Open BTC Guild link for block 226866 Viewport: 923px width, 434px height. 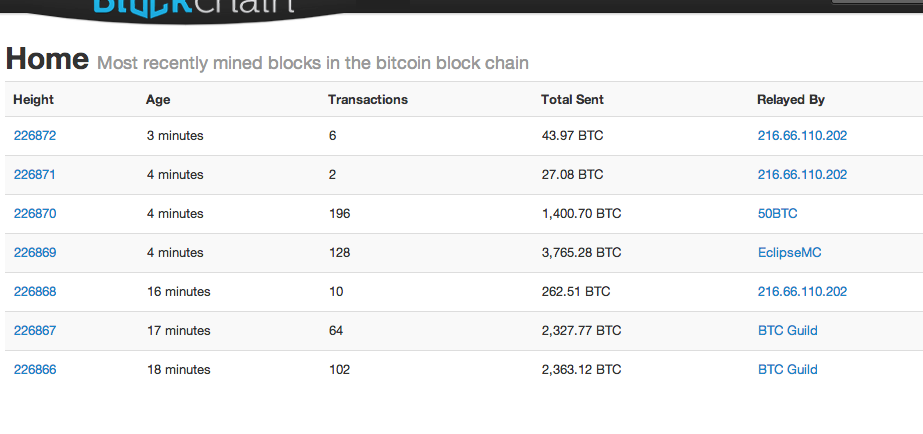pyautogui.click(x=788, y=370)
